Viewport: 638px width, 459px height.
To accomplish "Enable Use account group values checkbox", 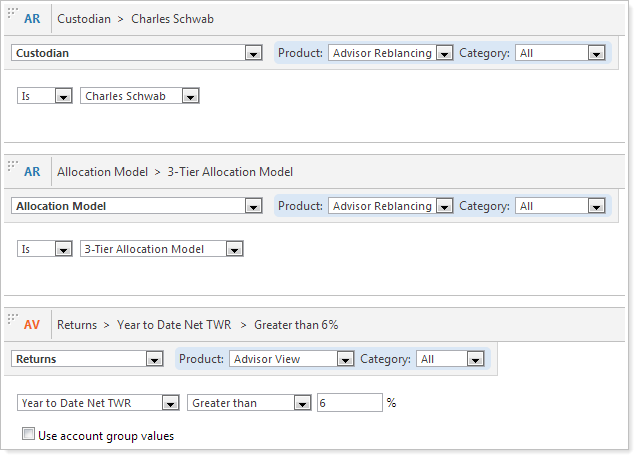I will (x=28, y=435).
